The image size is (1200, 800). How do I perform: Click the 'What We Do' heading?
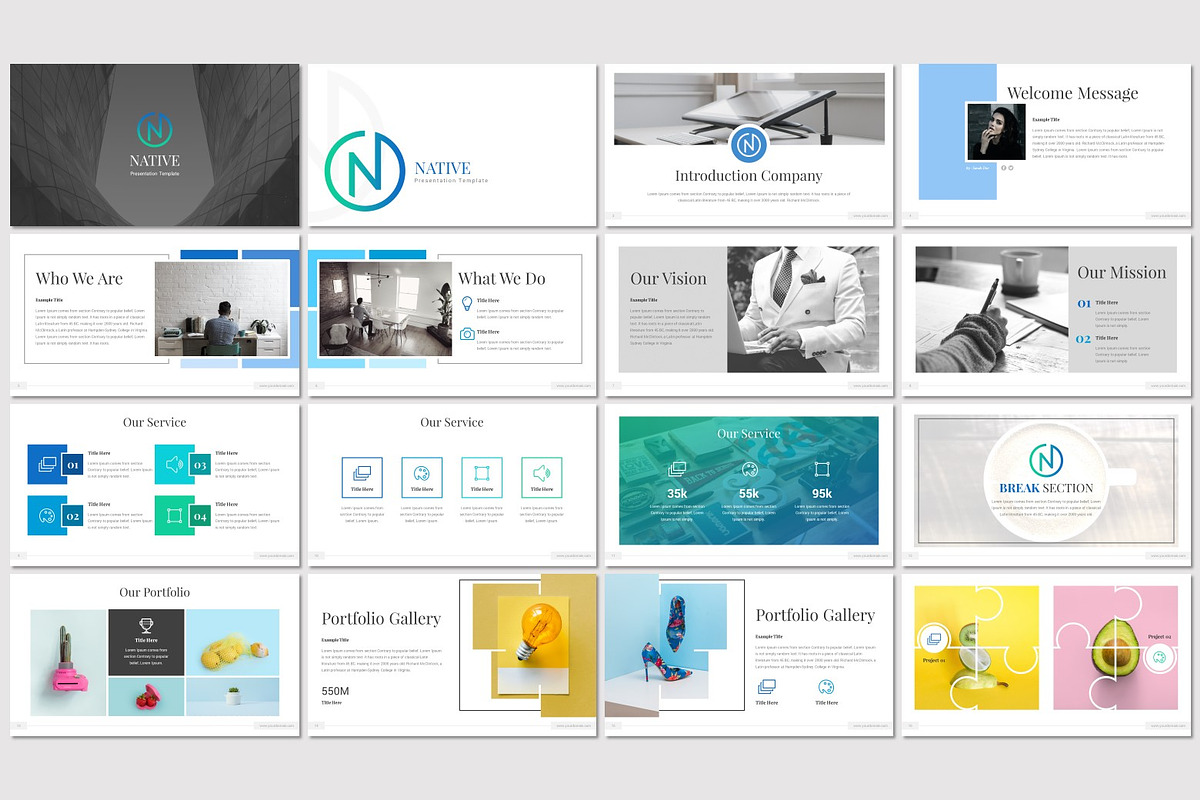click(502, 278)
